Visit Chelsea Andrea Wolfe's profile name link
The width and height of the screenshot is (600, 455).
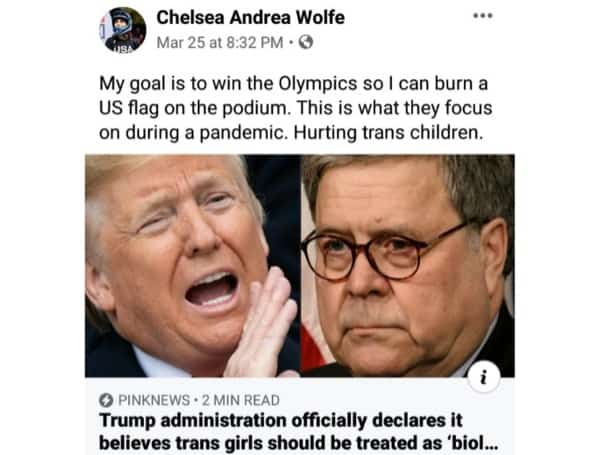(x=250, y=18)
